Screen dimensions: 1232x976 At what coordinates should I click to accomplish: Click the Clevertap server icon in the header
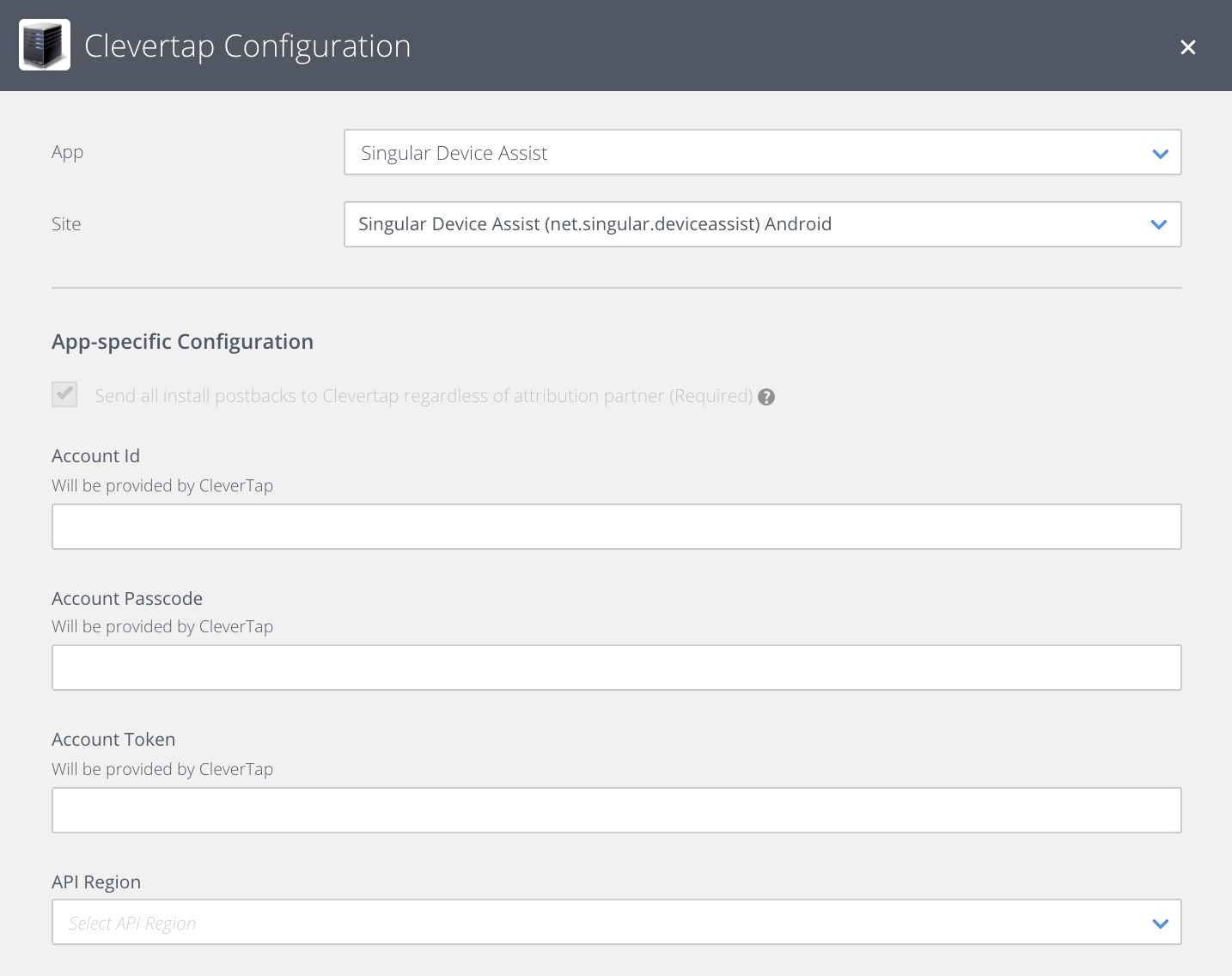[x=44, y=45]
